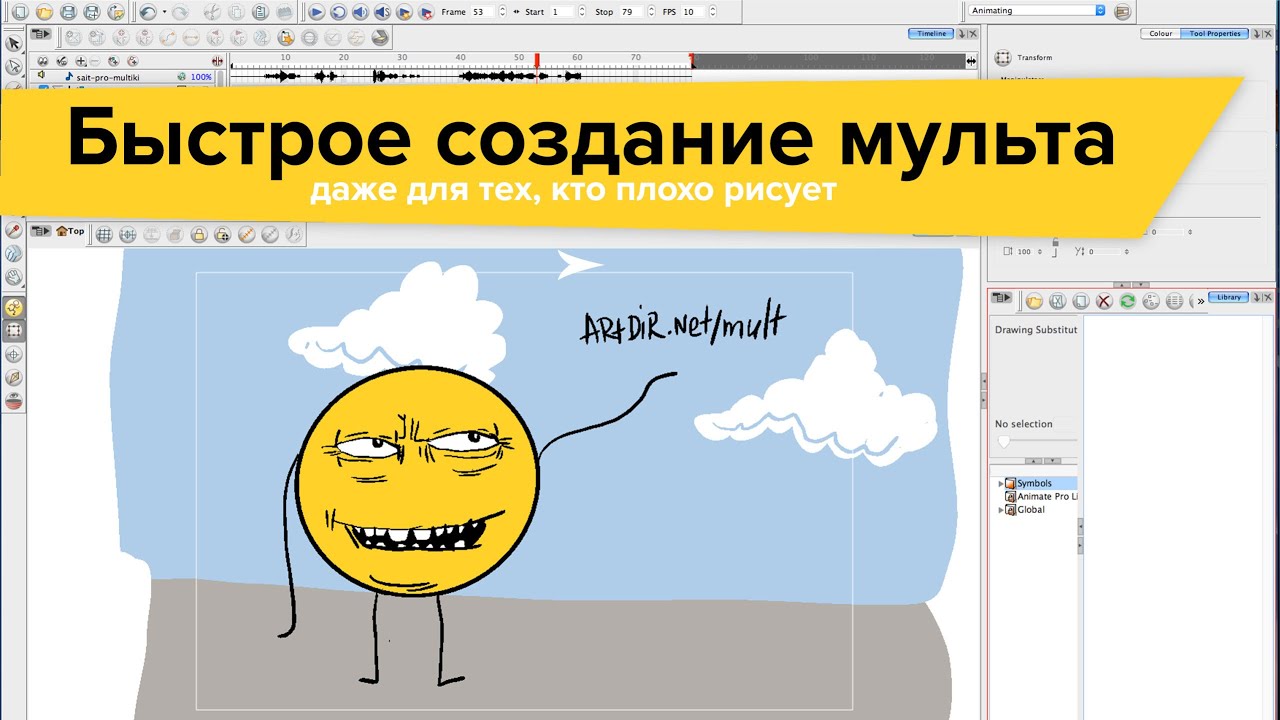1280x720 pixels.
Task: Expand the Symbols library folder
Action: [1001, 484]
